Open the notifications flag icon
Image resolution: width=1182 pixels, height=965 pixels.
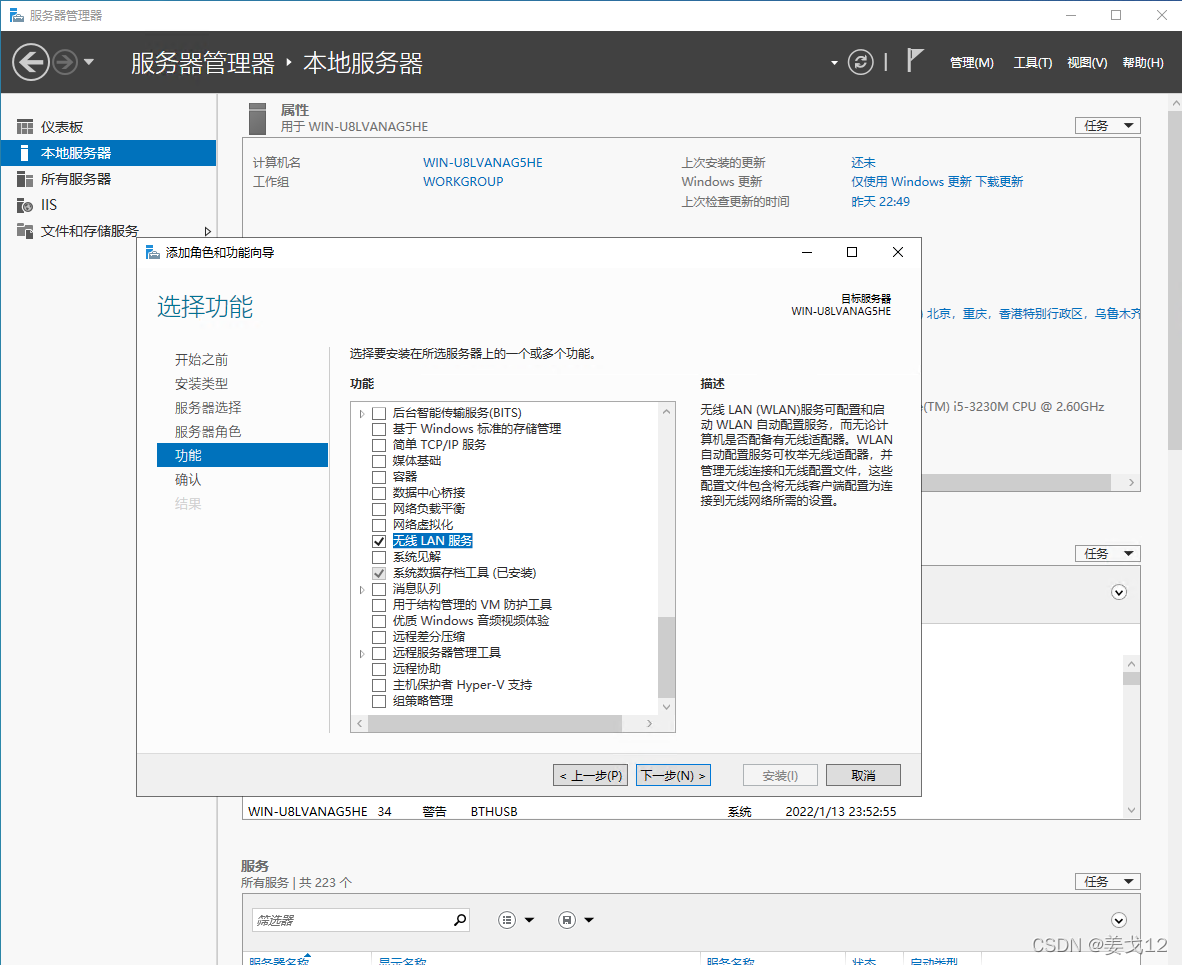[915, 59]
